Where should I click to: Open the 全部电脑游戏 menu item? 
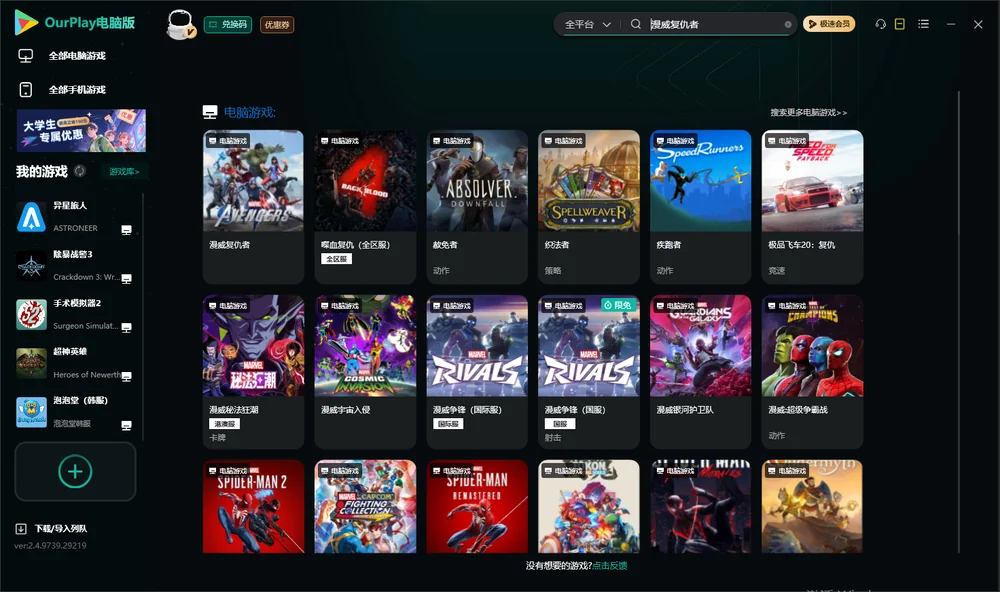(77, 56)
